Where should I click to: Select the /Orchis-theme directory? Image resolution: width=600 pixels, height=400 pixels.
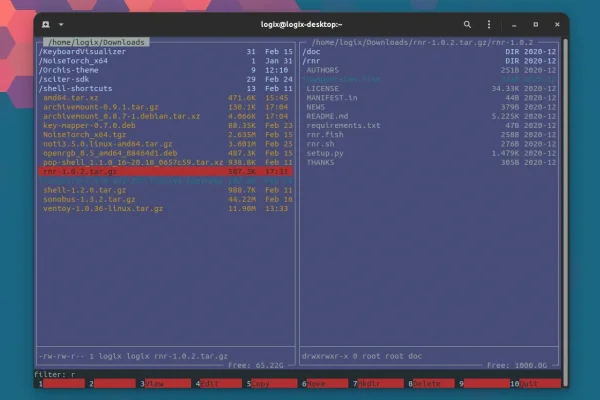[x=165, y=70]
